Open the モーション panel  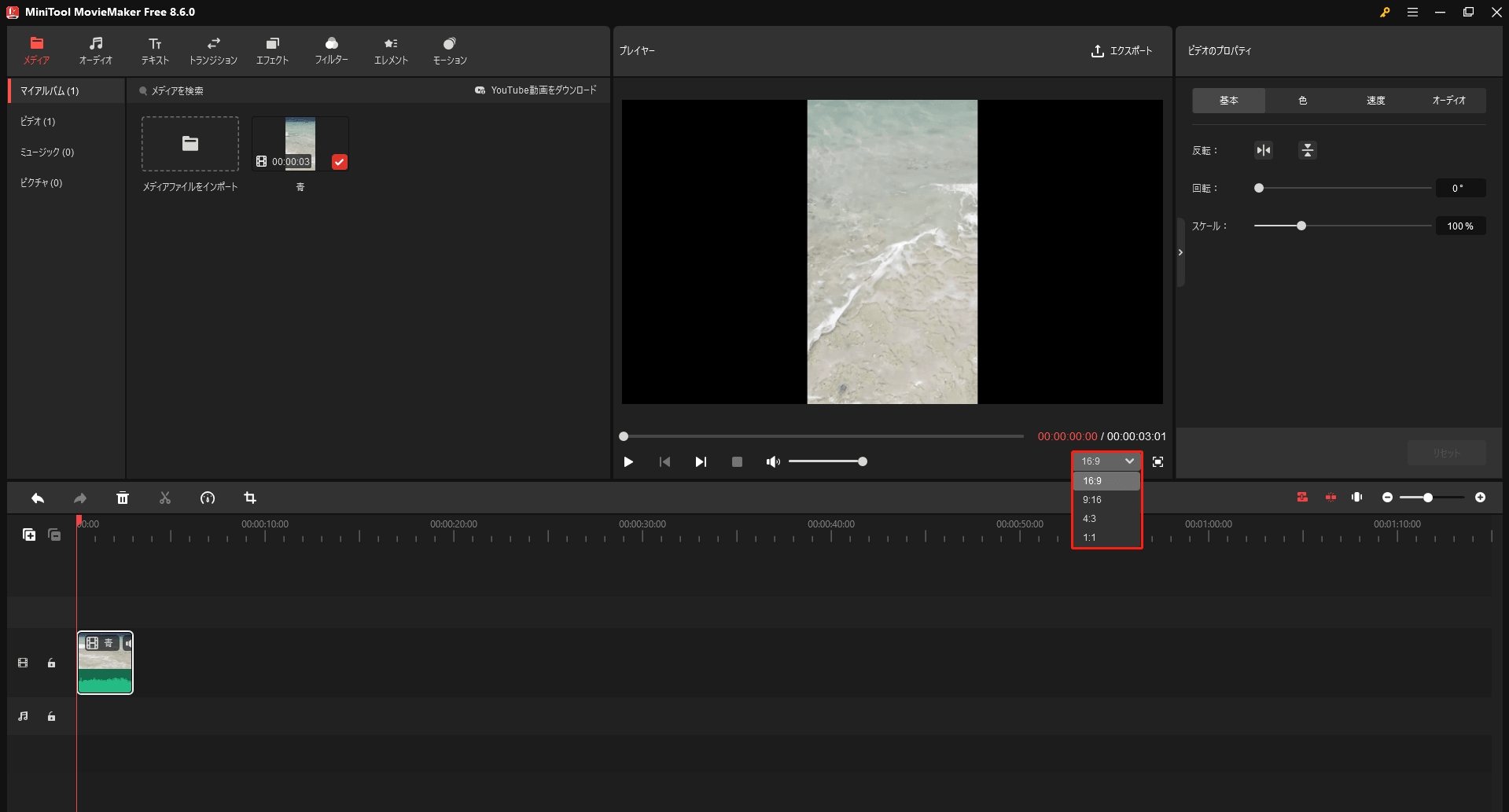[448, 50]
